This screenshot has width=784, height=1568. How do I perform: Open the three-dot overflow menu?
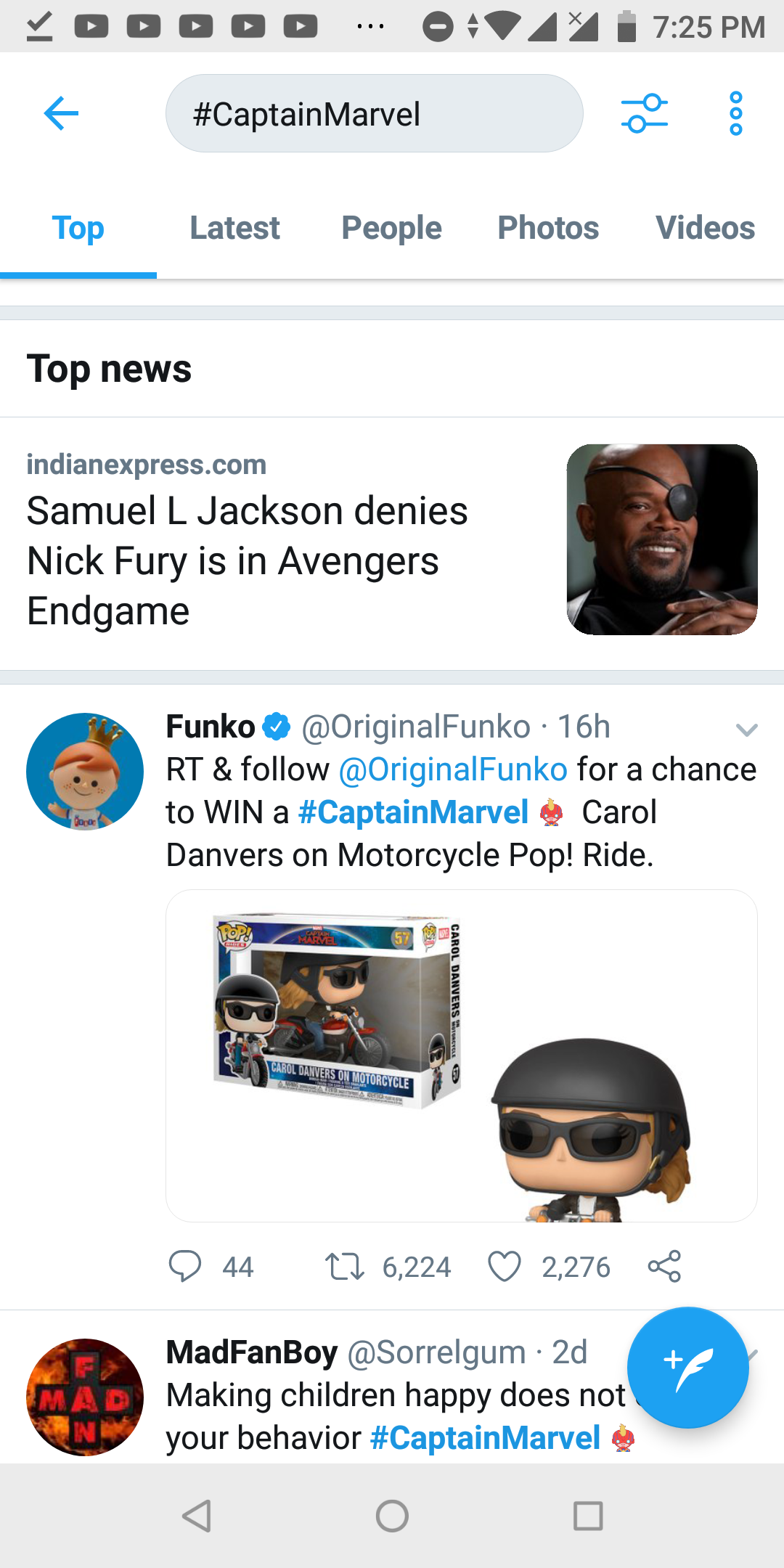(x=735, y=114)
